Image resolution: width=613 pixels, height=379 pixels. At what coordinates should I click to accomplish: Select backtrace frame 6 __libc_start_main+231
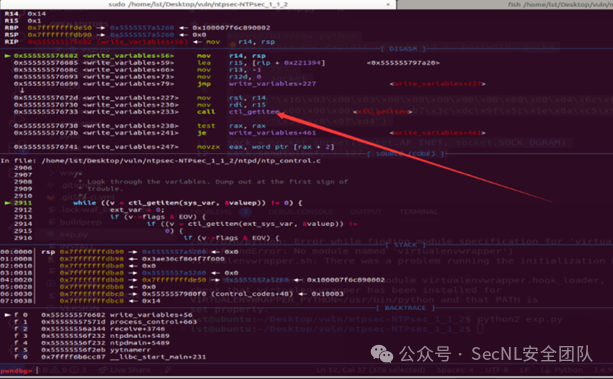point(110,357)
